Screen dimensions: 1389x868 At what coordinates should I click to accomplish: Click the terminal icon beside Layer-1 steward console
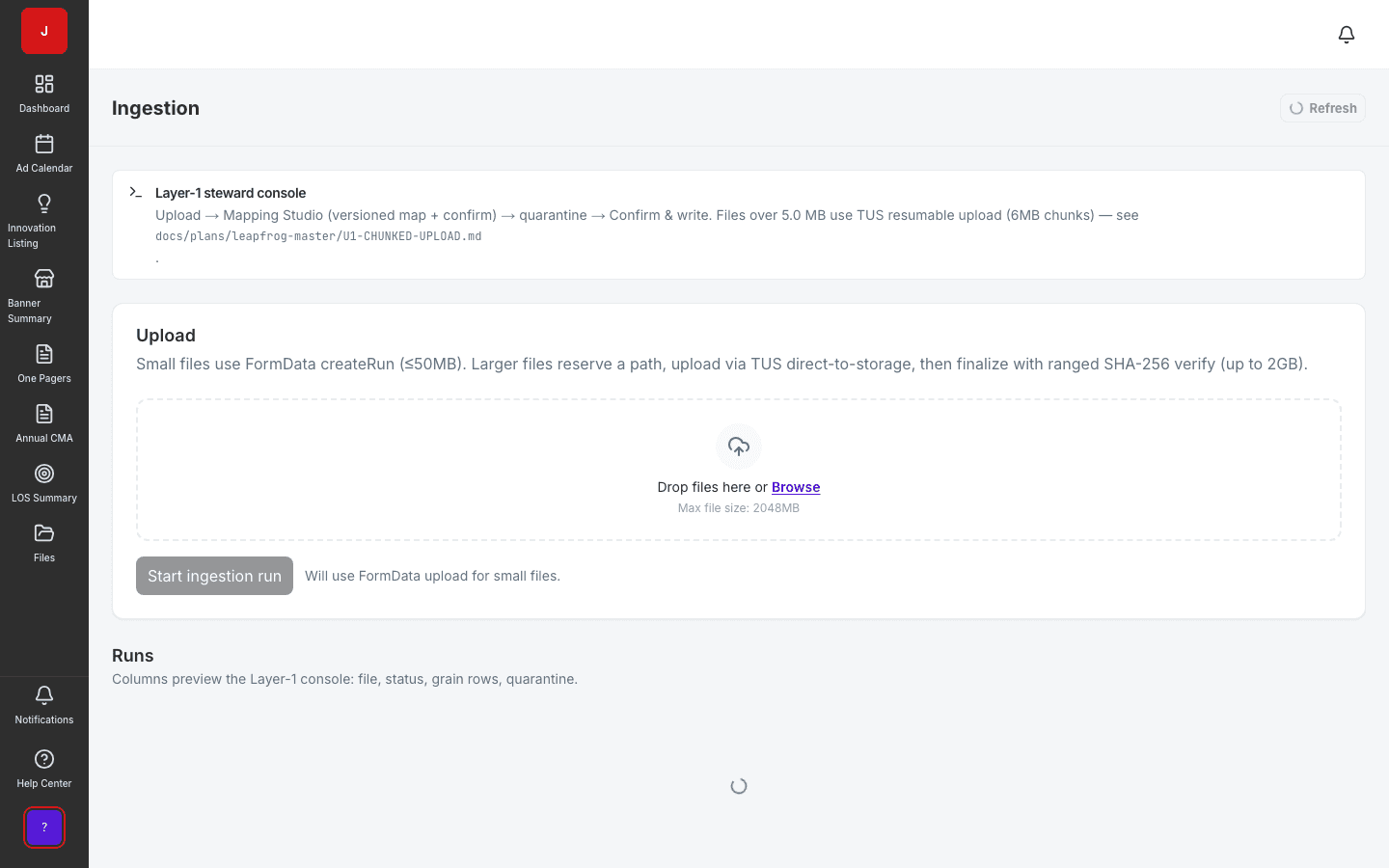[x=136, y=192]
